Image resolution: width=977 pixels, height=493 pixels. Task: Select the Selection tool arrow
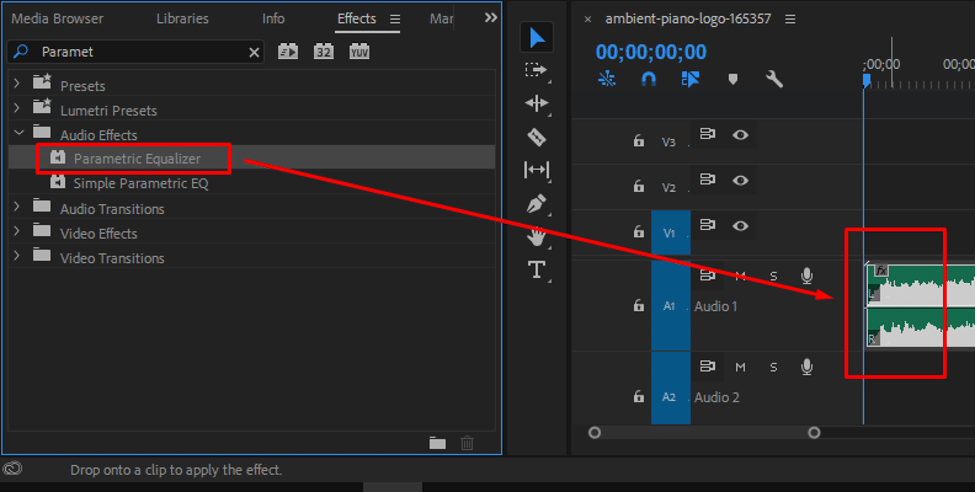(x=536, y=37)
